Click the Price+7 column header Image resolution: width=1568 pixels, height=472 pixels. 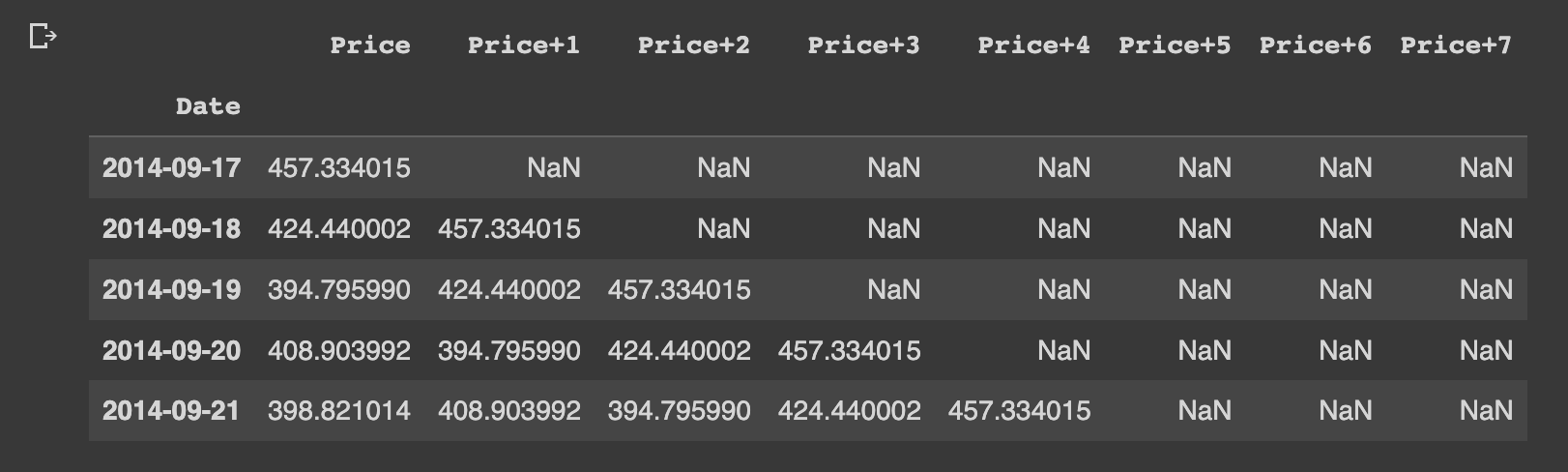(1456, 44)
